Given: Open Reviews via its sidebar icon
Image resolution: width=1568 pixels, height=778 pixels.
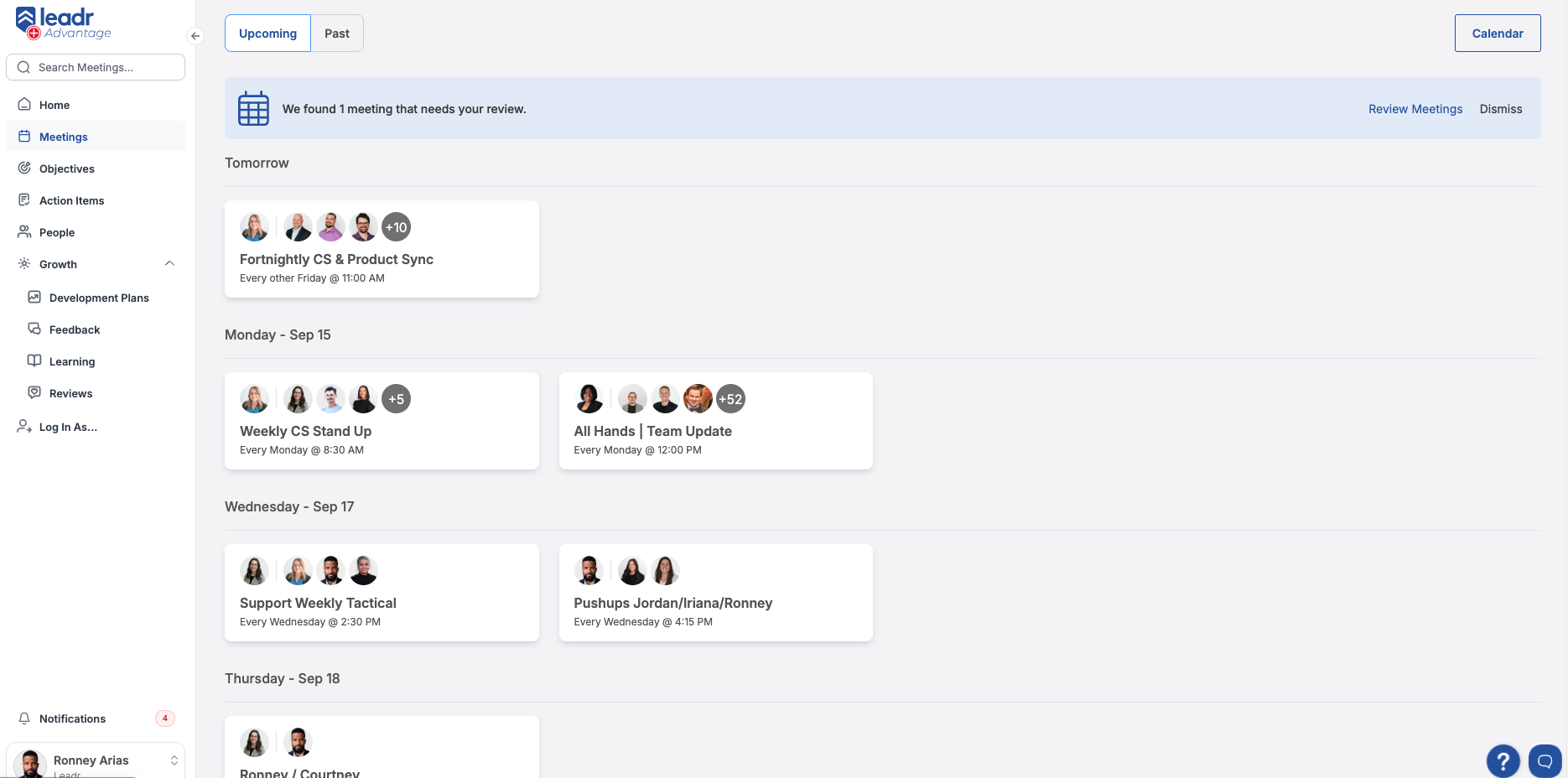Looking at the screenshot, I should [34, 392].
